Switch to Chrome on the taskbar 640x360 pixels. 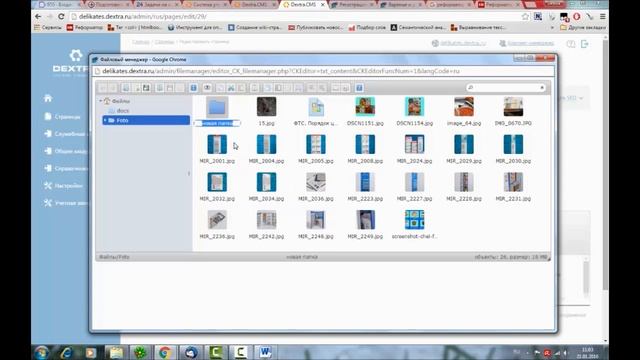coord(165,352)
